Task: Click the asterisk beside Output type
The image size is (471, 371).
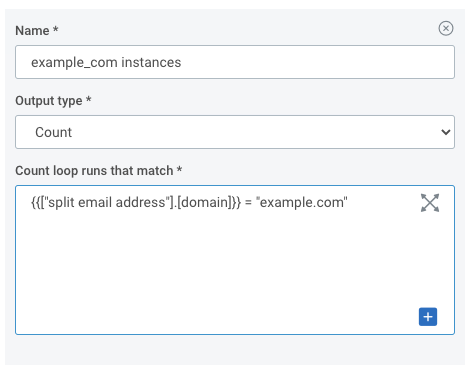Action: pos(89,99)
